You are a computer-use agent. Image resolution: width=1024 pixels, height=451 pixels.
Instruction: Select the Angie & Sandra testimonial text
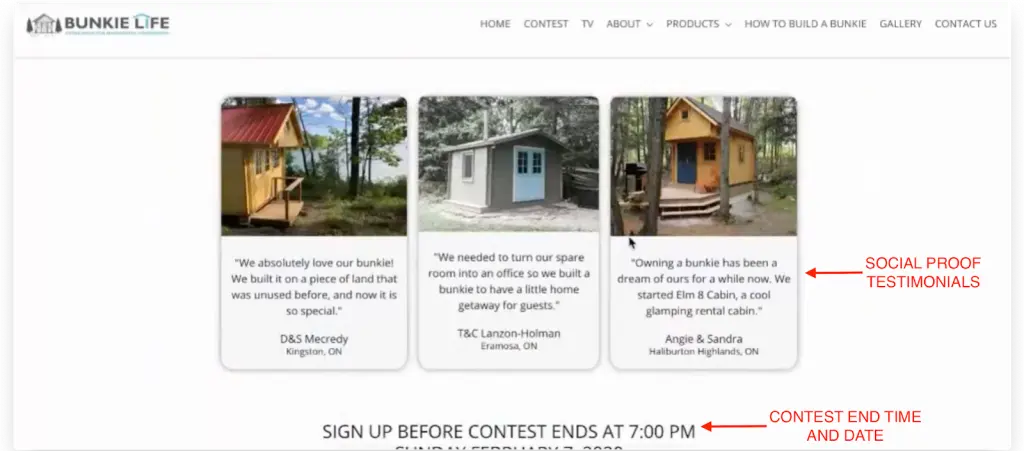tap(703, 287)
